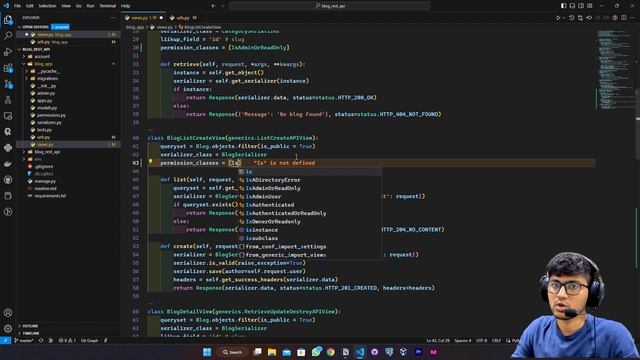Open the Help menu
The width and height of the screenshot is (640, 360).
[125, 6]
